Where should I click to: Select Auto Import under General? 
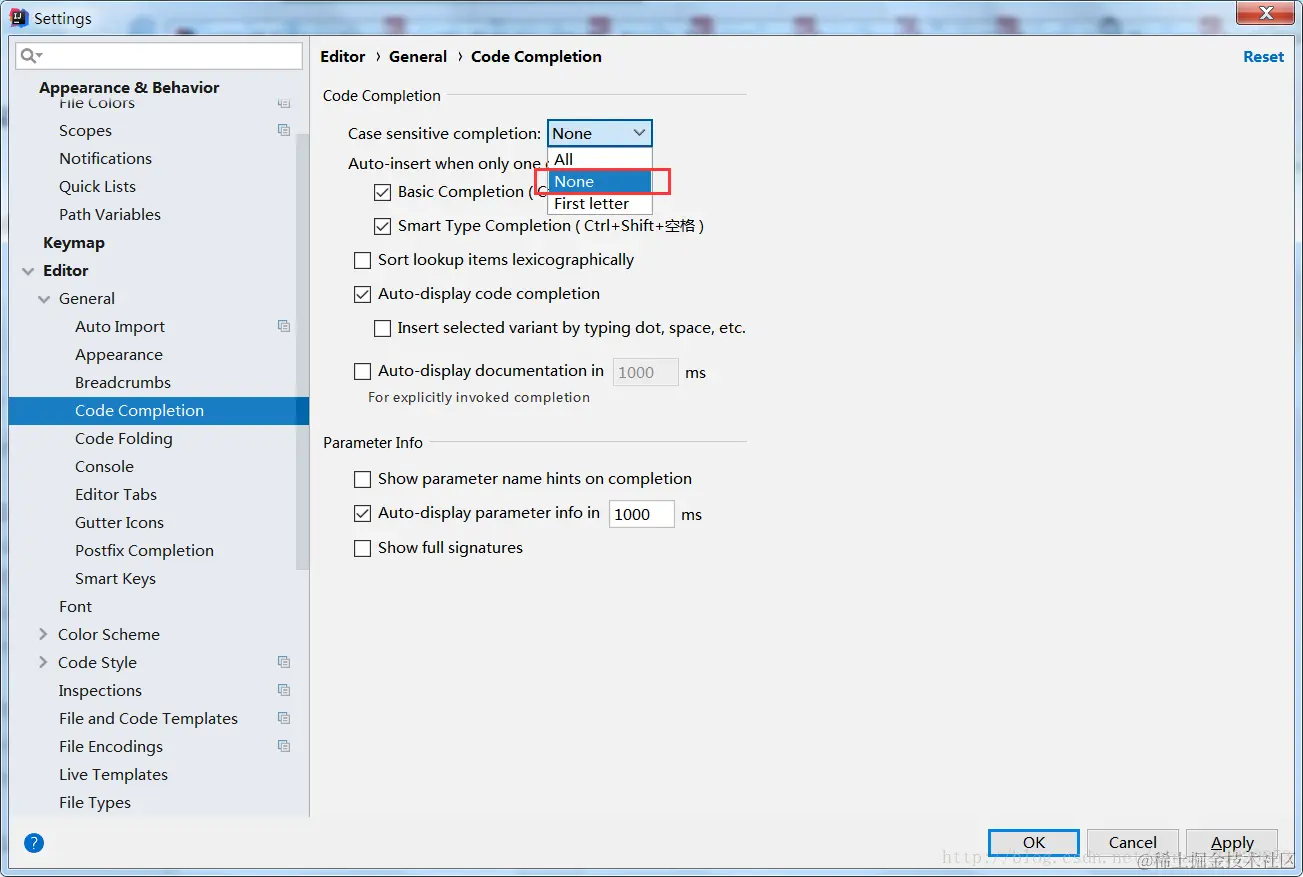(120, 327)
